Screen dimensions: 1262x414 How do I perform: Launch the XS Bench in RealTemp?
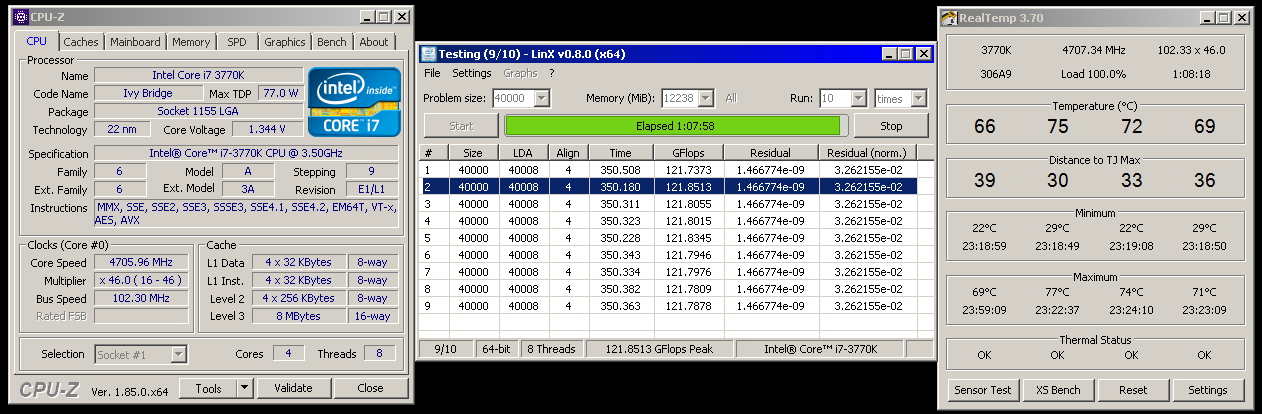point(1058,390)
